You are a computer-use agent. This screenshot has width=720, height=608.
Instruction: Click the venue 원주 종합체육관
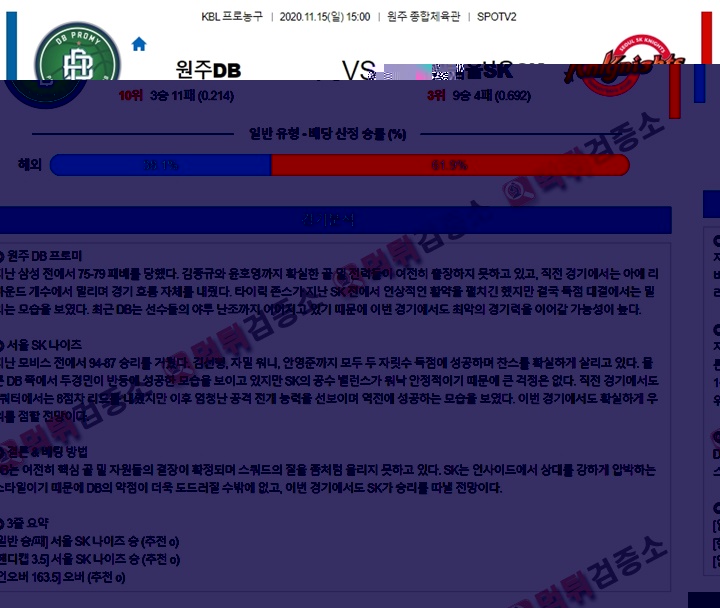[x=423, y=17]
